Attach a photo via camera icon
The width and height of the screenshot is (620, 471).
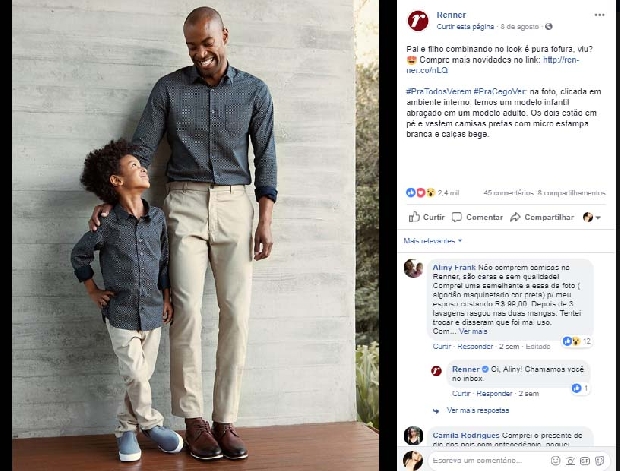(x=570, y=460)
